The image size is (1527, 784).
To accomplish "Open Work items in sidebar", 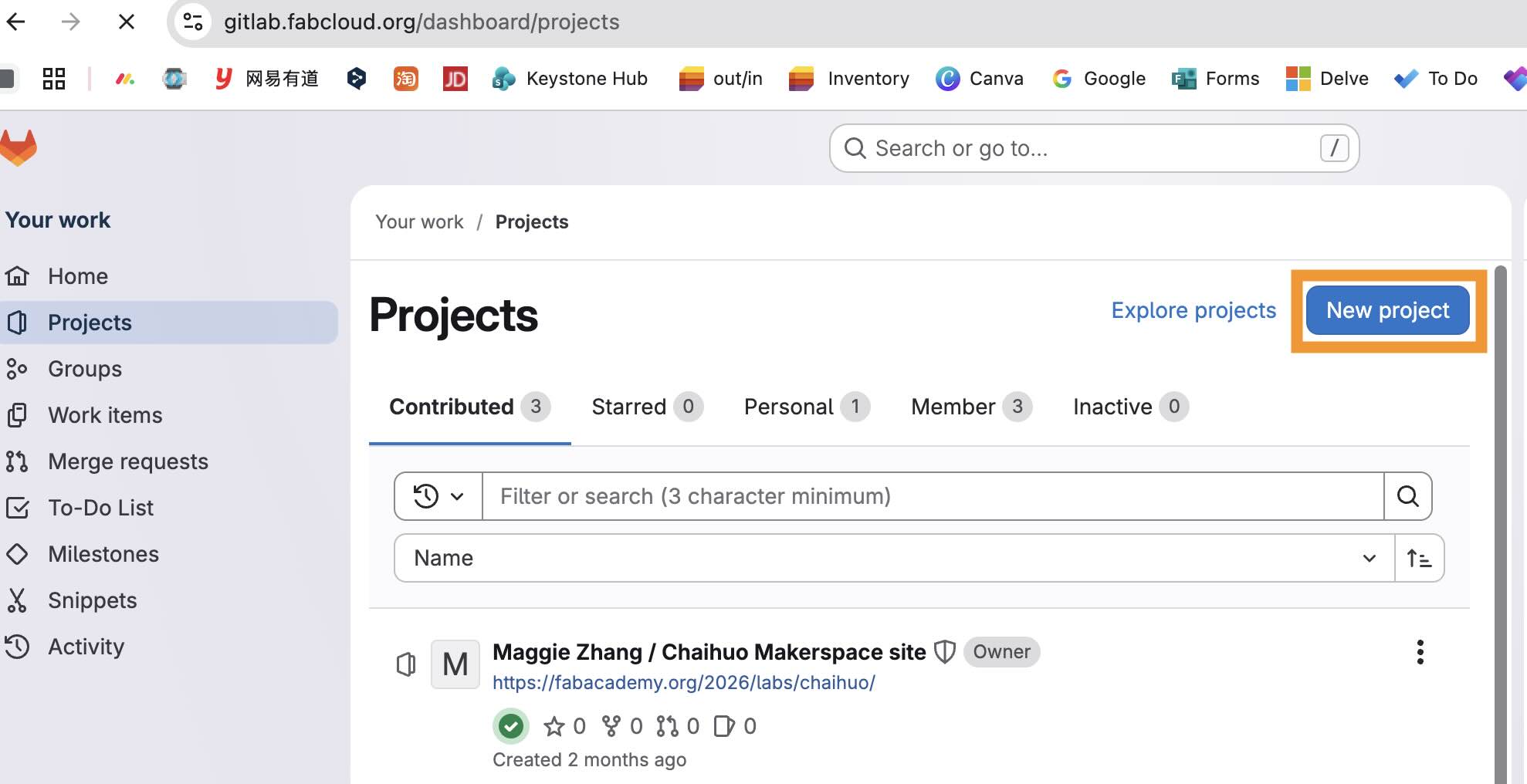I will 169,415.
